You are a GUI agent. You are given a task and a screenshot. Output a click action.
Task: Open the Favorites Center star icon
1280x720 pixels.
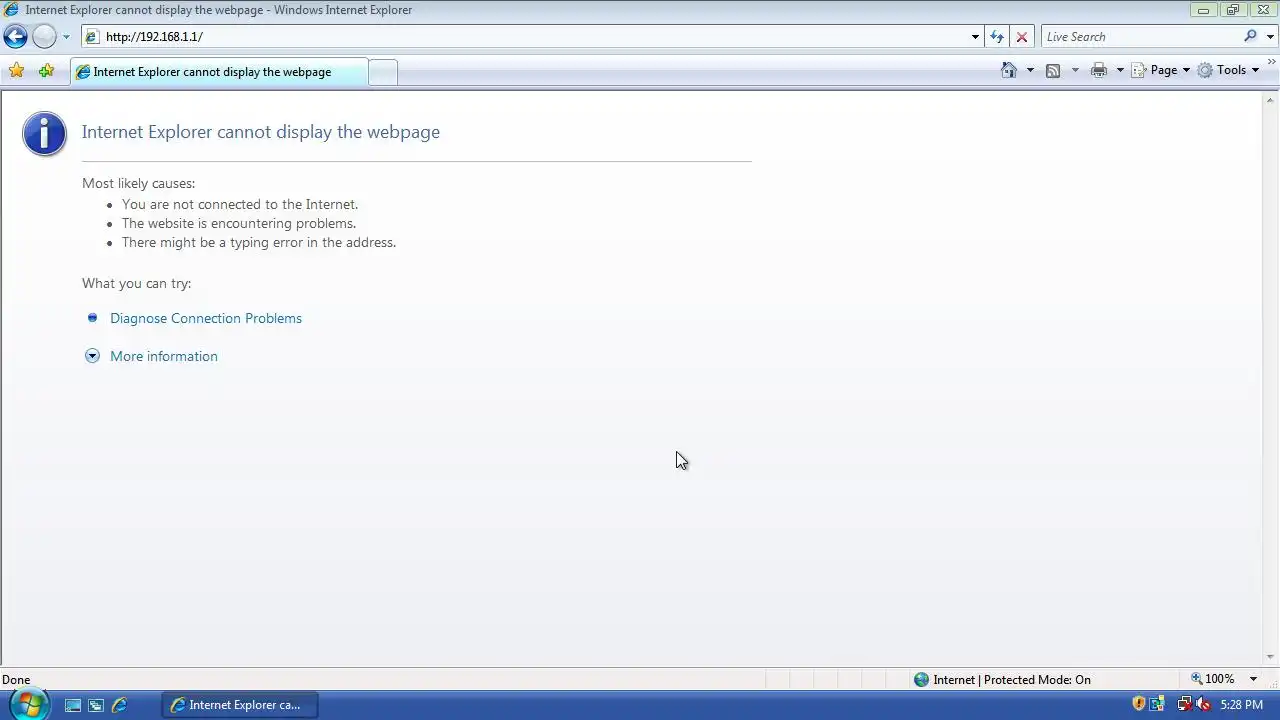pos(16,70)
